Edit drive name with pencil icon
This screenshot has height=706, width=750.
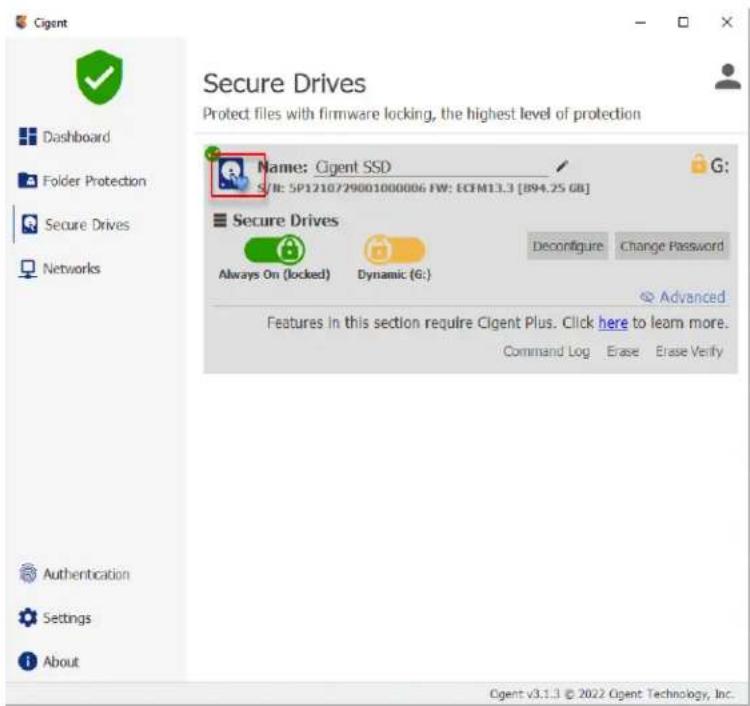tap(562, 166)
